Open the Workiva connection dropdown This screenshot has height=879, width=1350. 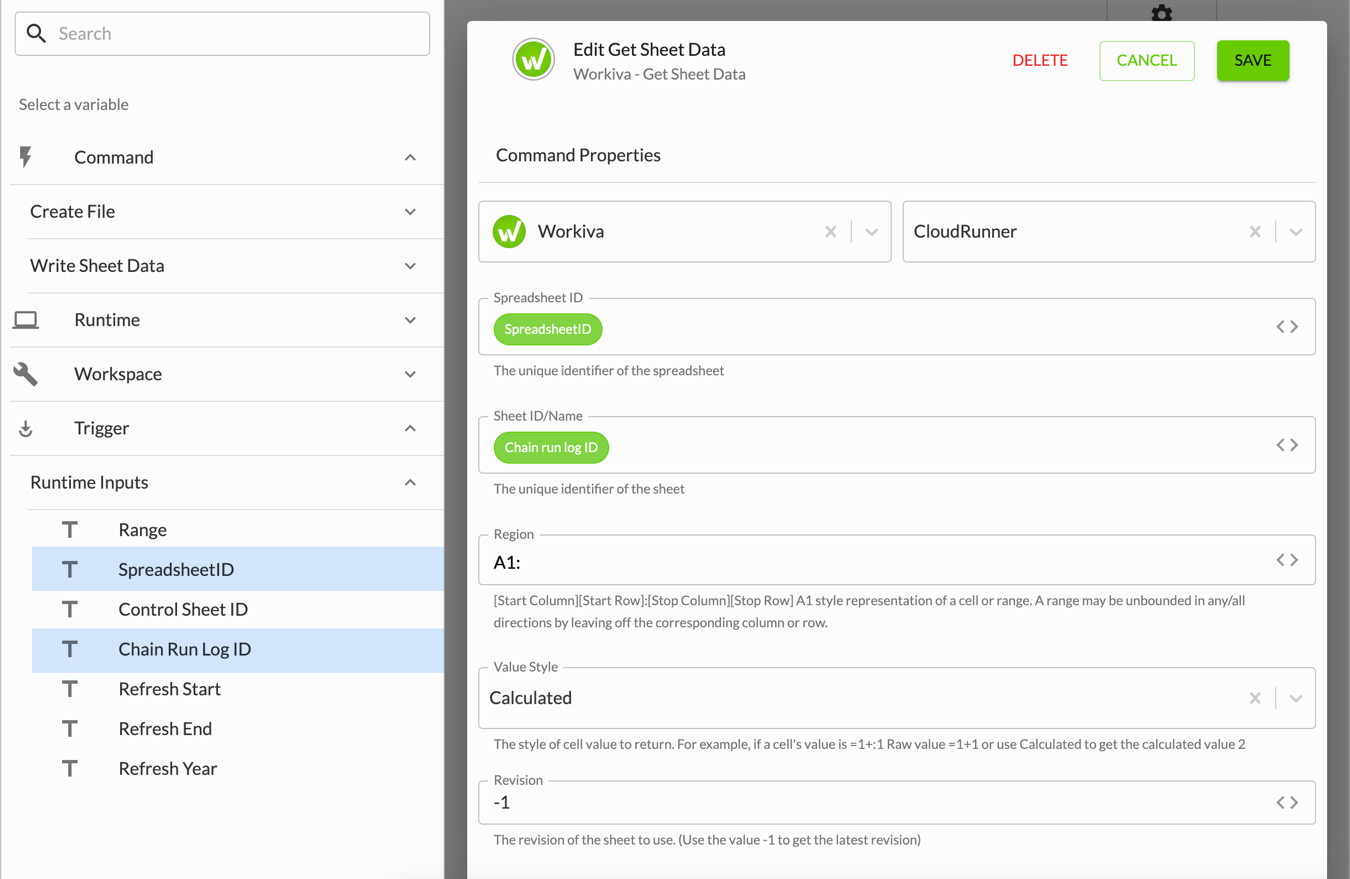click(872, 232)
